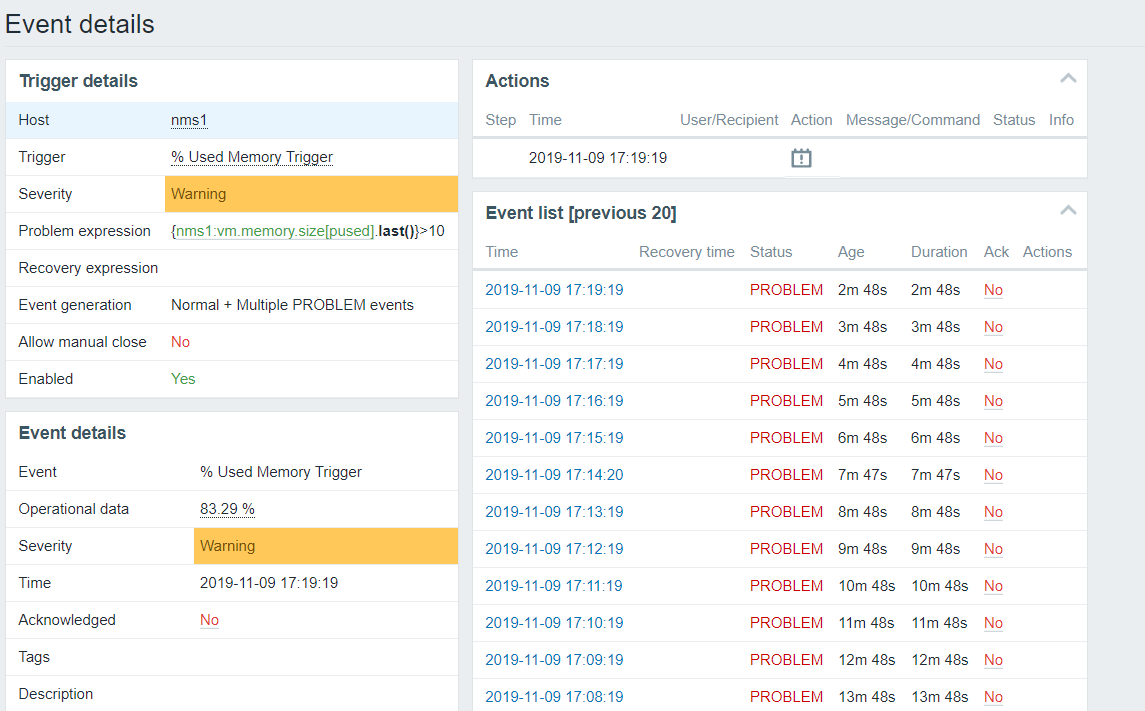Viewport: 1145px width, 711px height.
Task: Open the % Used Memory Trigger link
Action: pos(252,157)
